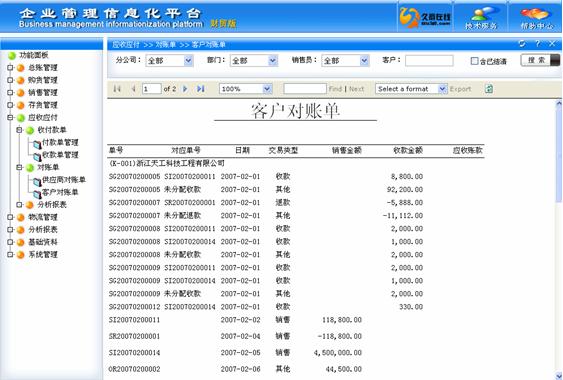Click orange ball icon beside 购货管理

tap(21, 80)
